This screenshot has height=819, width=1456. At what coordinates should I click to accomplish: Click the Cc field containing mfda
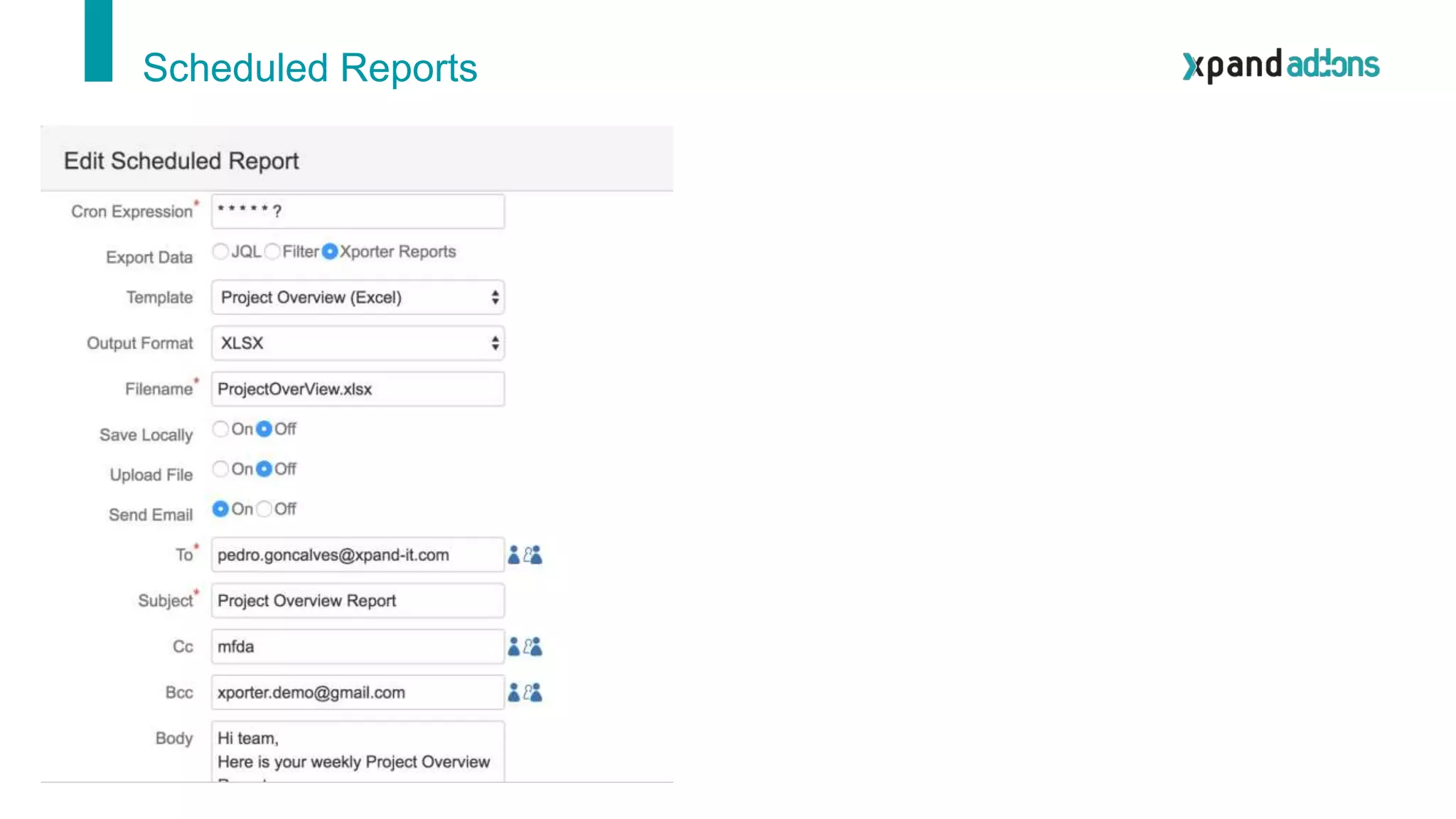pos(358,647)
